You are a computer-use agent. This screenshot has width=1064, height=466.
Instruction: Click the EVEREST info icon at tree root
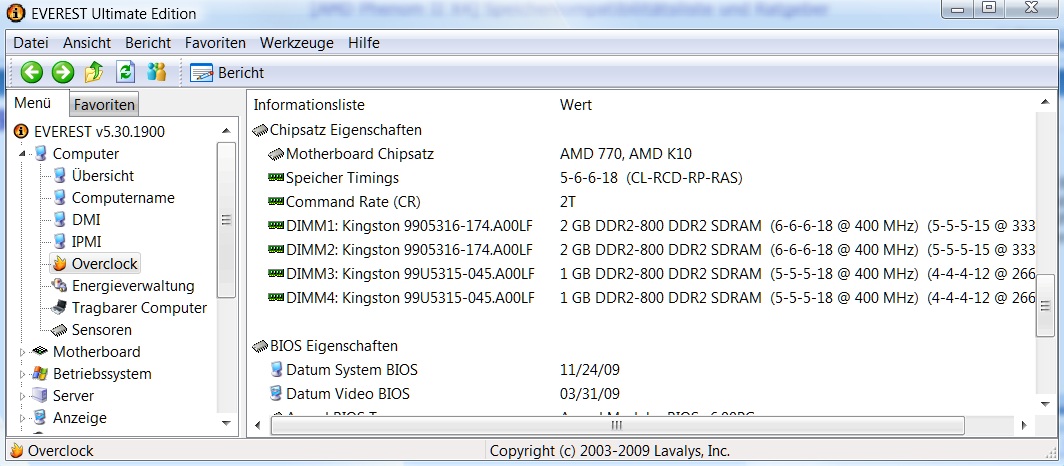pyautogui.click(x=22, y=132)
